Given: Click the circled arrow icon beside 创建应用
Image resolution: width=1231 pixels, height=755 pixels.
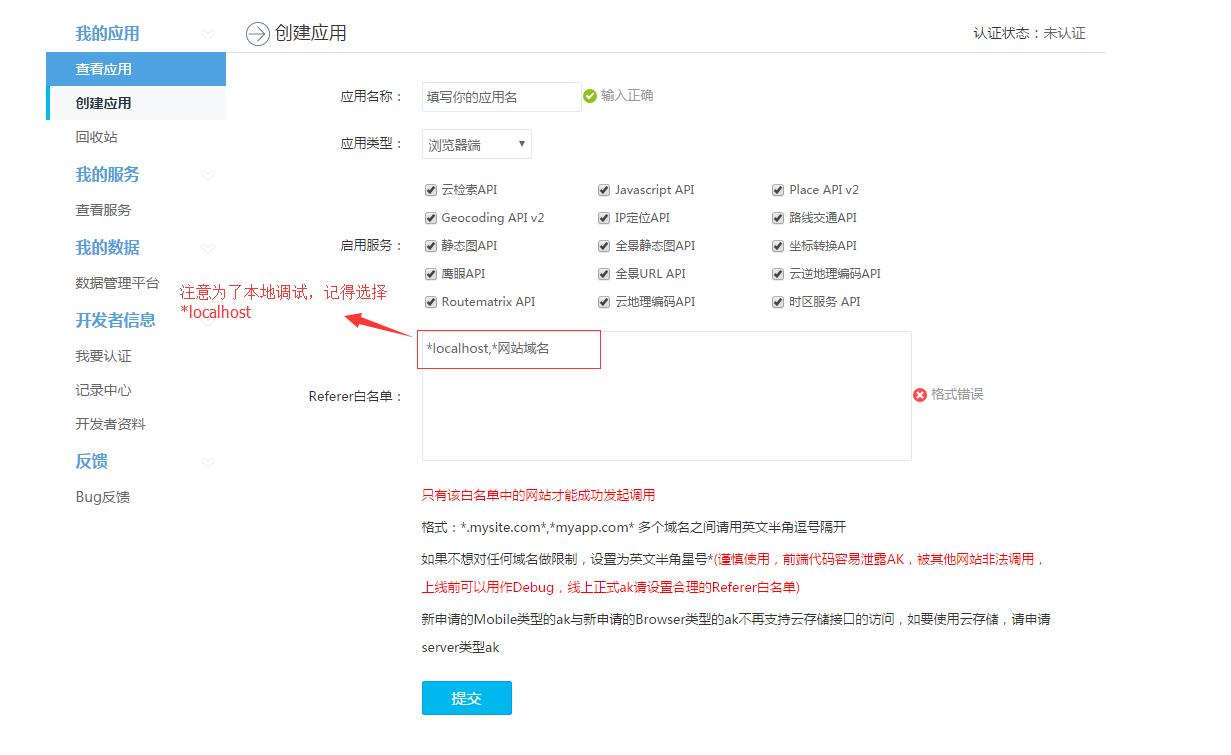Looking at the screenshot, I should point(257,34).
